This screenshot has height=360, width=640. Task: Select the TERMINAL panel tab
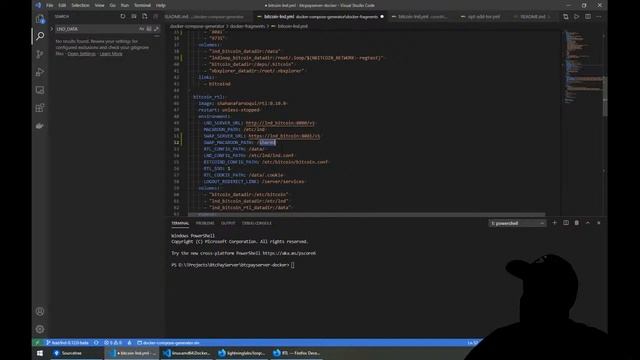[x=180, y=223]
